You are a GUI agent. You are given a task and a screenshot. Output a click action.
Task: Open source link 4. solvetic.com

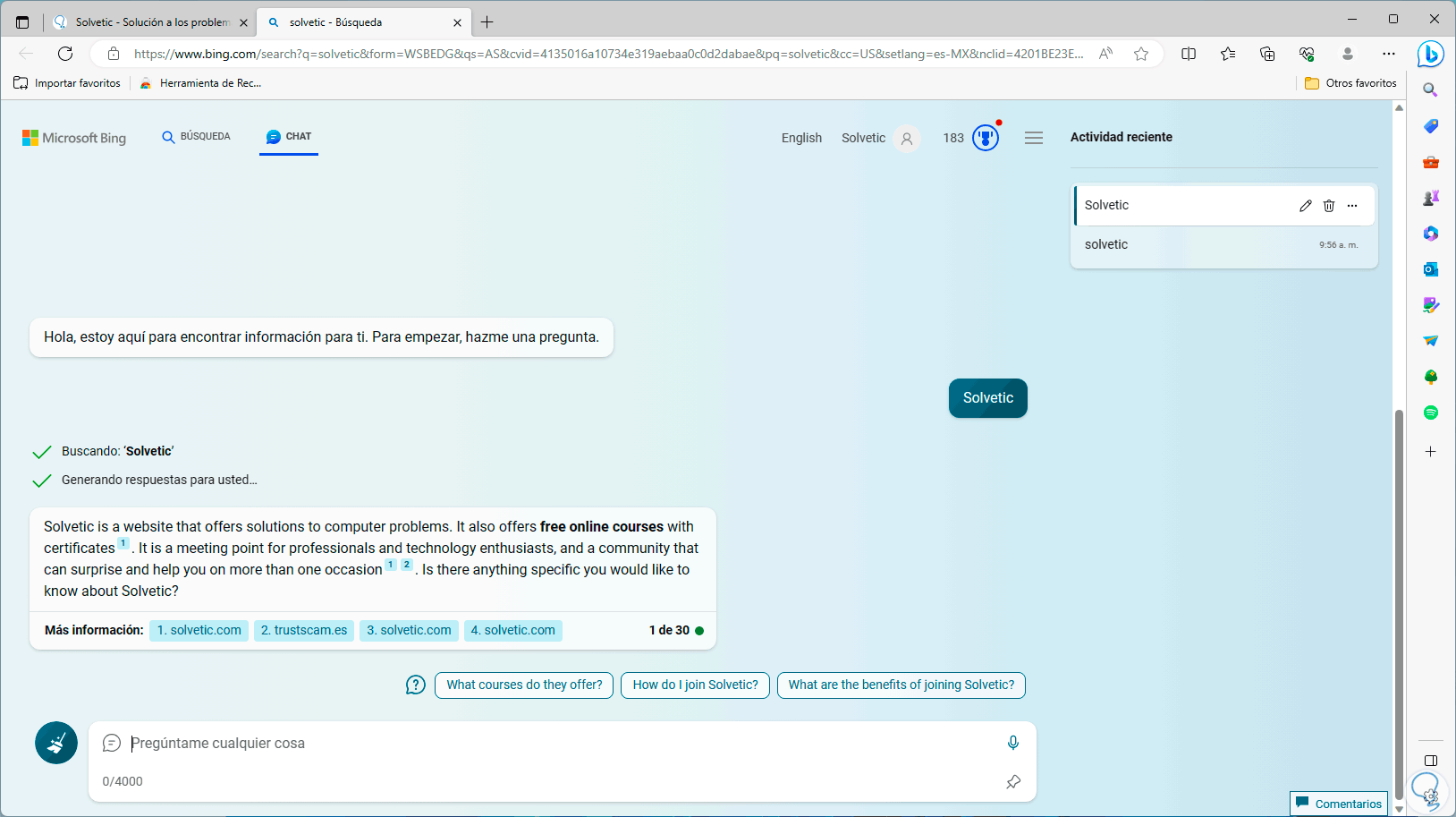click(513, 631)
